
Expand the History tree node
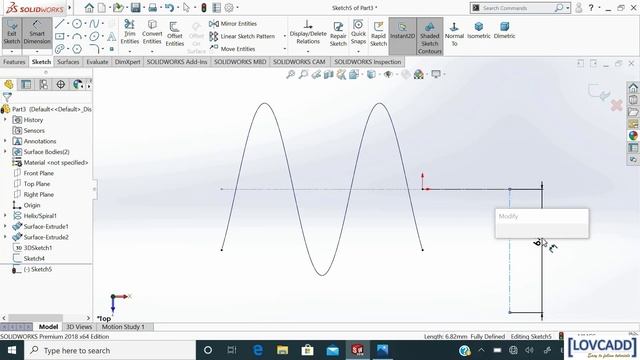point(5,120)
